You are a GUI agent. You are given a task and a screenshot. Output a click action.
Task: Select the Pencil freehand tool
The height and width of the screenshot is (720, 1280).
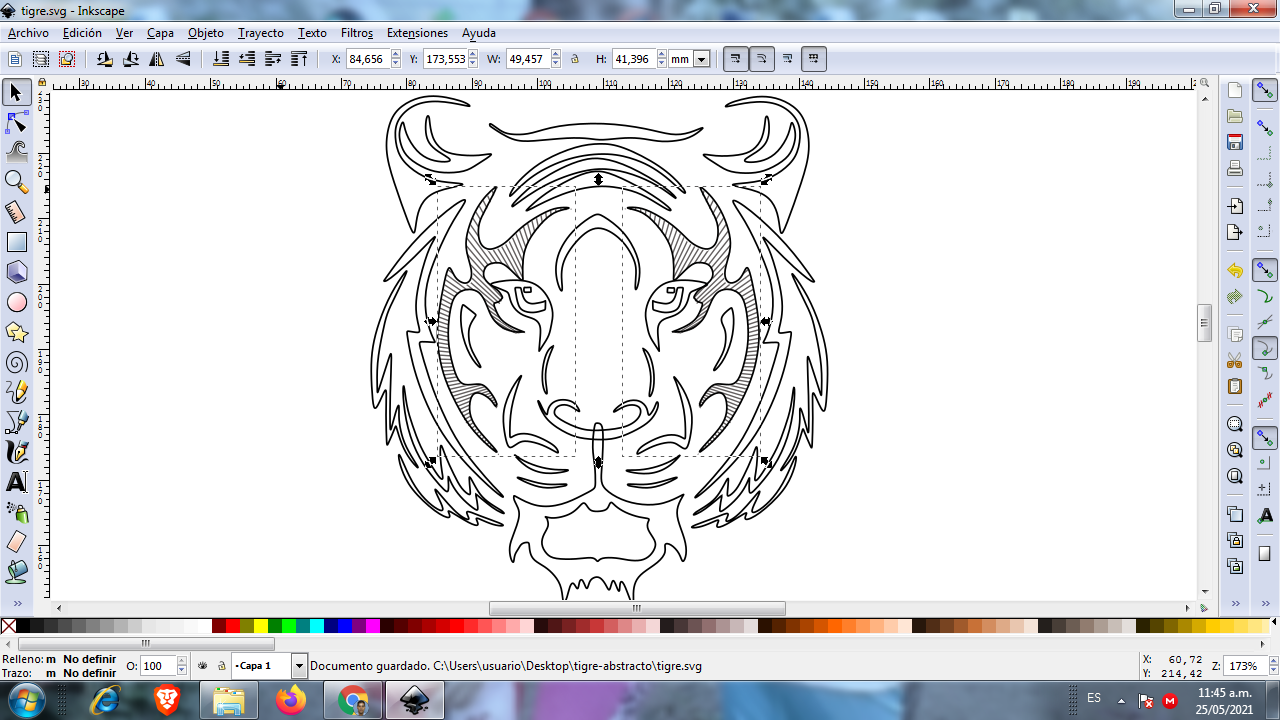(16, 392)
